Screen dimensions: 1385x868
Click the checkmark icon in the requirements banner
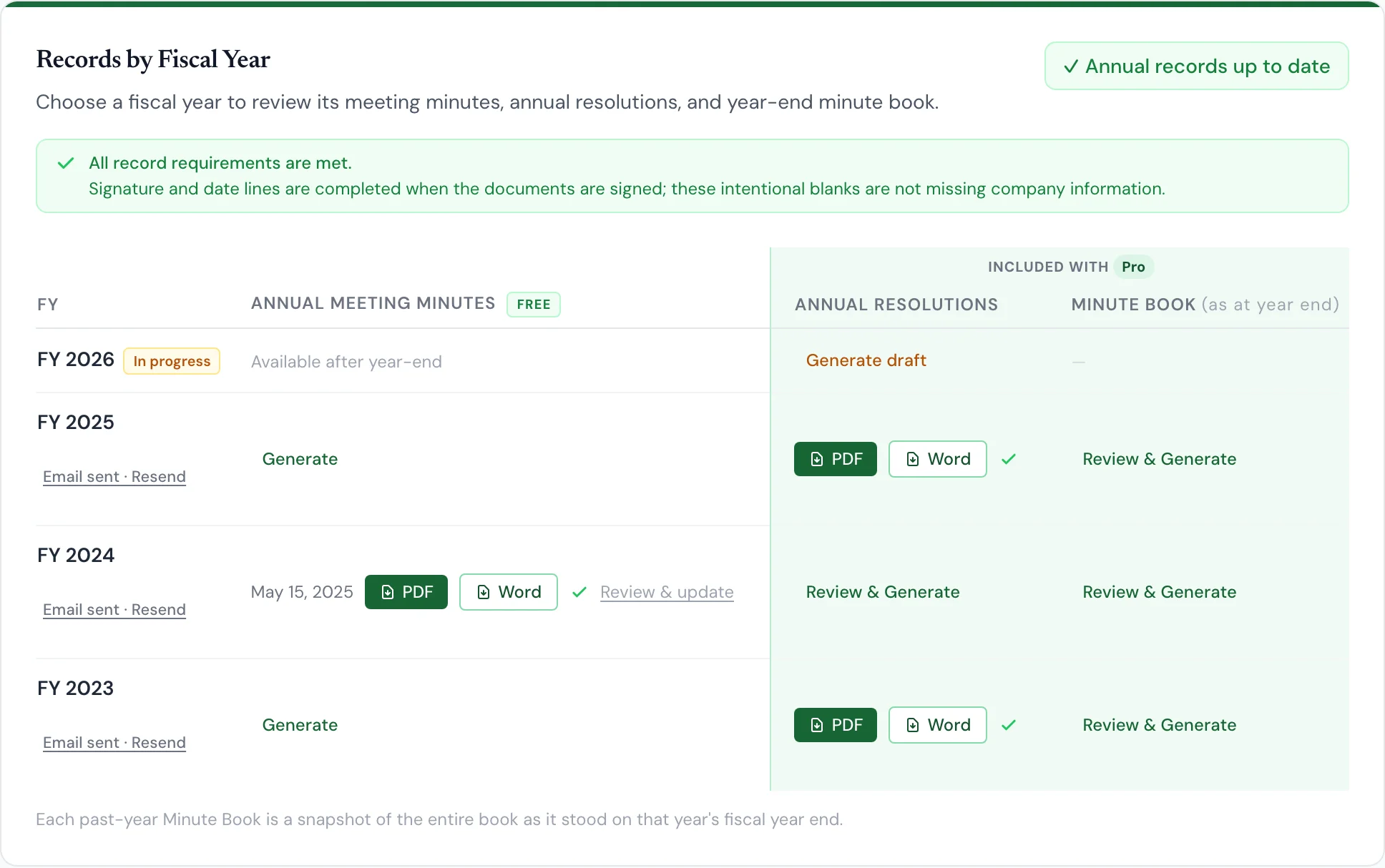coord(66,163)
